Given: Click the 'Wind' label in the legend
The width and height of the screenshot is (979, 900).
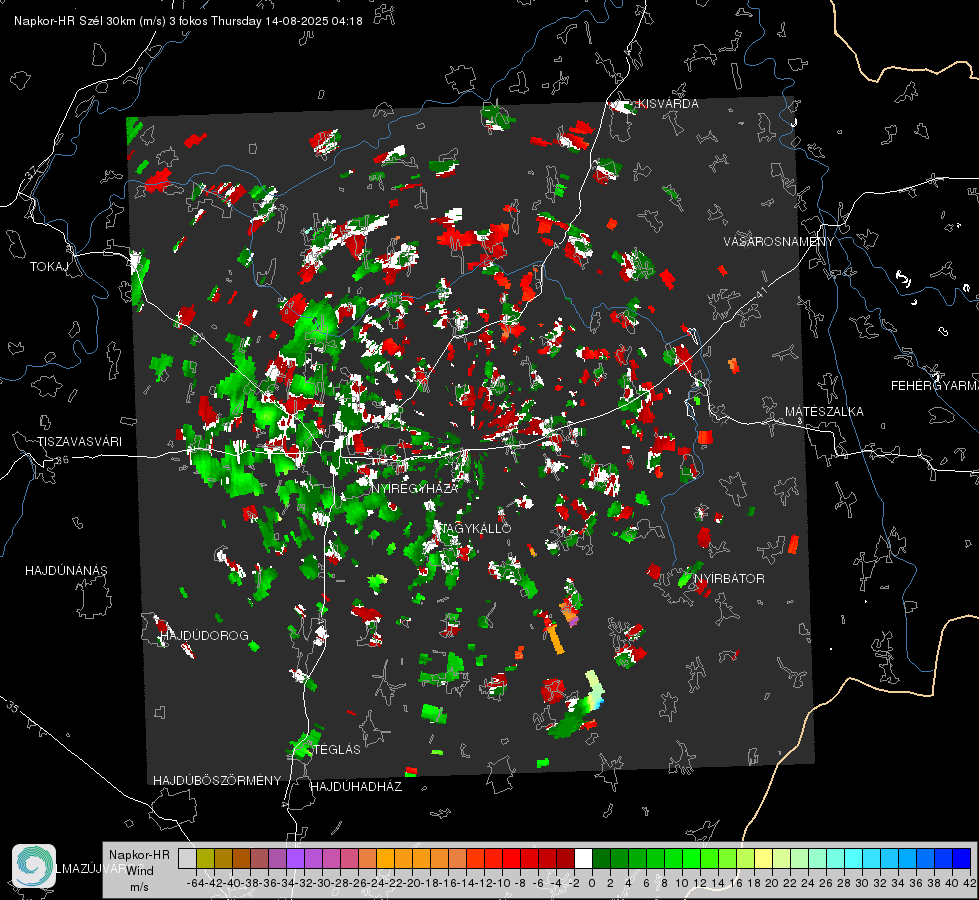Looking at the screenshot, I should pos(140,871).
